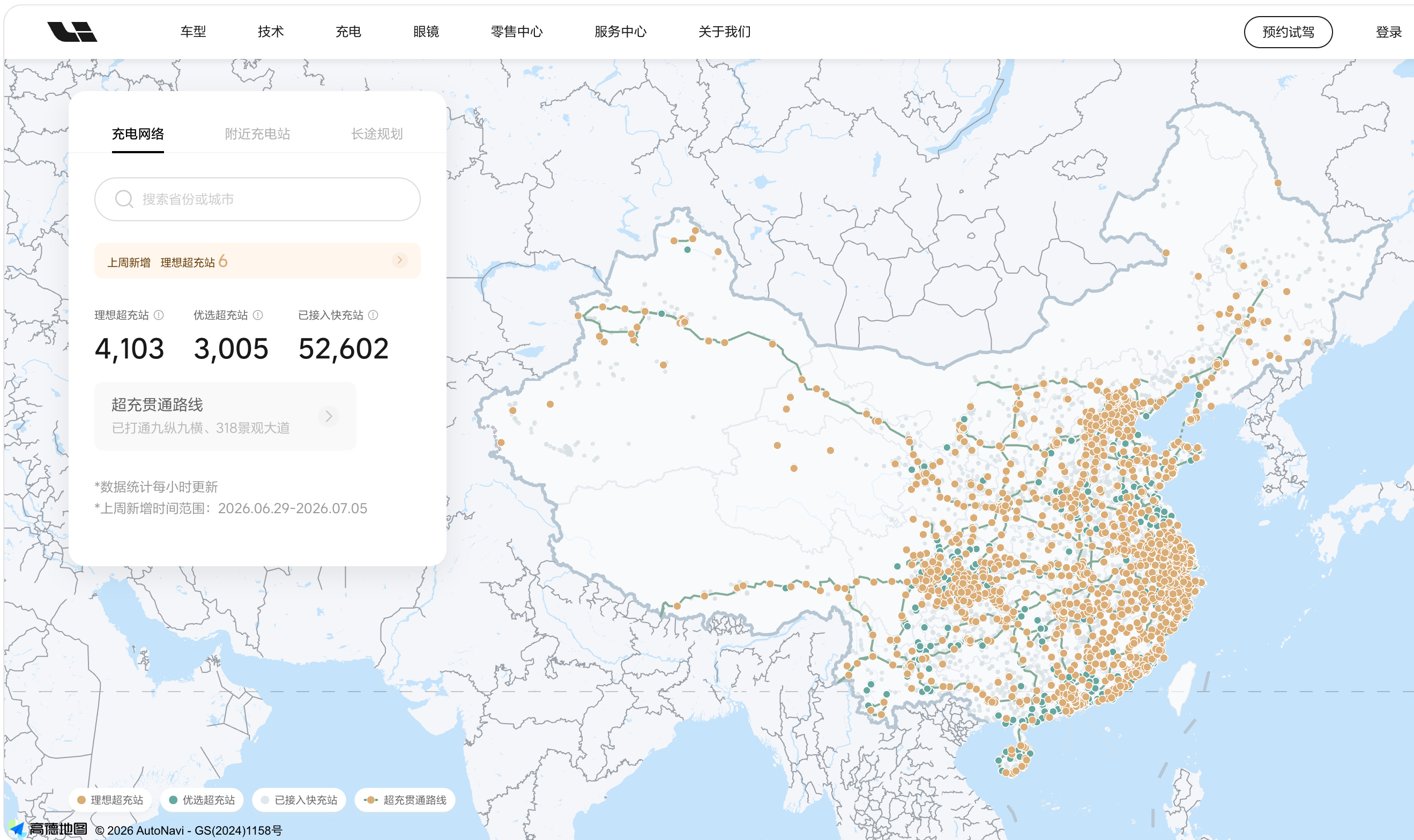The height and width of the screenshot is (840, 1414).
Task: Click the 高德地图 logo
Action: (49, 829)
